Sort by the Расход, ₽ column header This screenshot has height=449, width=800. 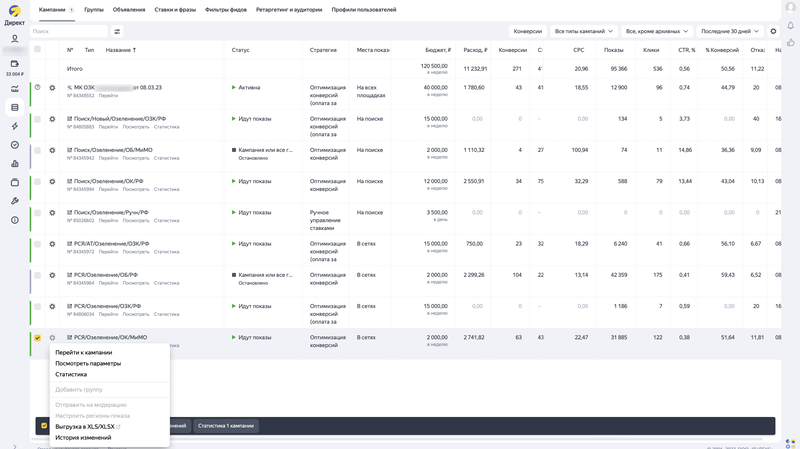pyautogui.click(x=475, y=50)
